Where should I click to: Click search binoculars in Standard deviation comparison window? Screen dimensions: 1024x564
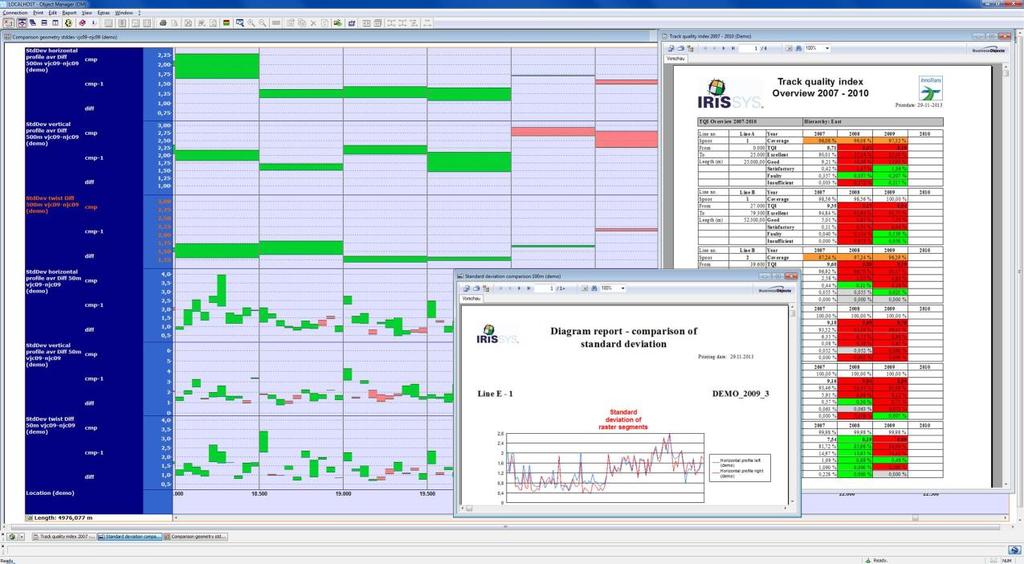pos(594,289)
